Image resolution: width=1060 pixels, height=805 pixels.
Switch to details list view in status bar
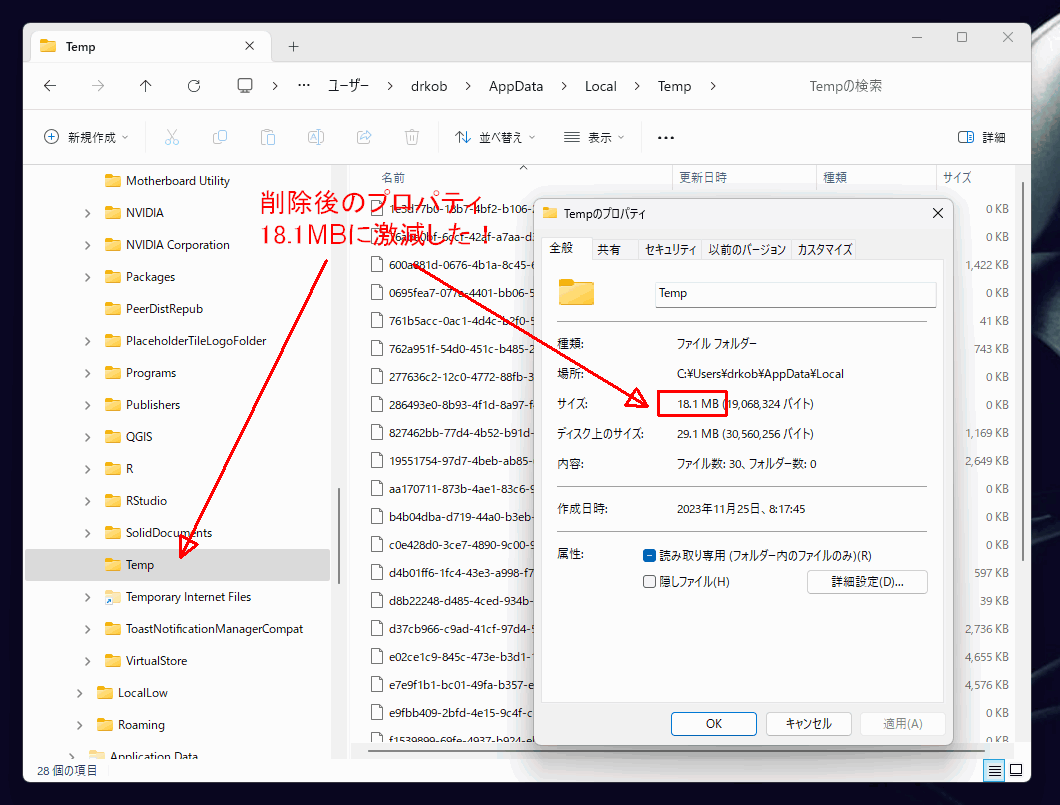pos(994,770)
